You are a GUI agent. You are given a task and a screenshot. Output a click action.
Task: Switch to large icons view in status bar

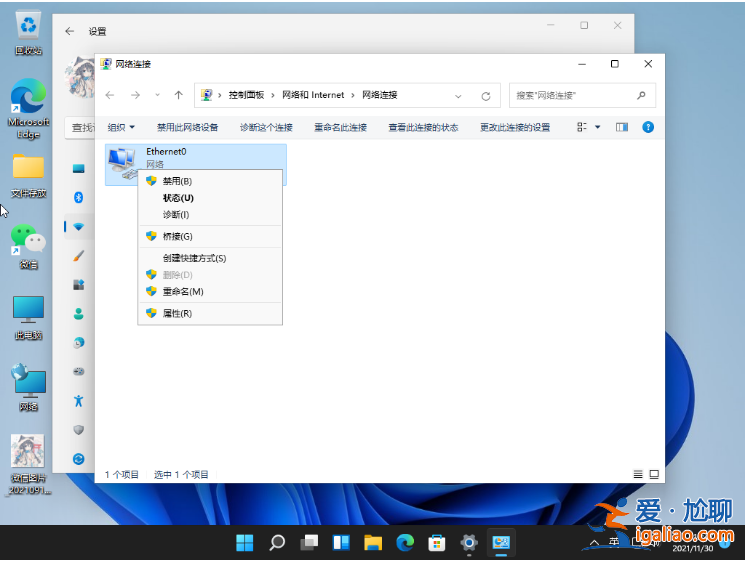(654, 474)
